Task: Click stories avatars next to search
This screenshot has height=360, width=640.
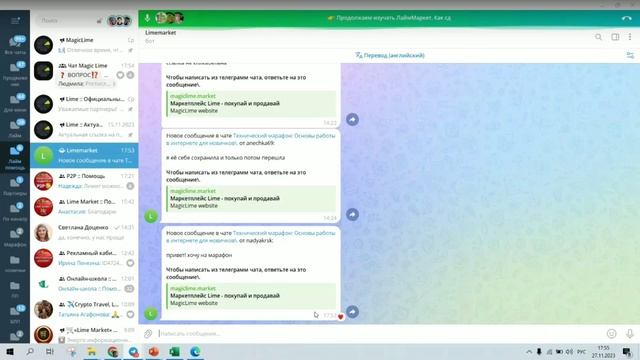Action: tap(119, 20)
